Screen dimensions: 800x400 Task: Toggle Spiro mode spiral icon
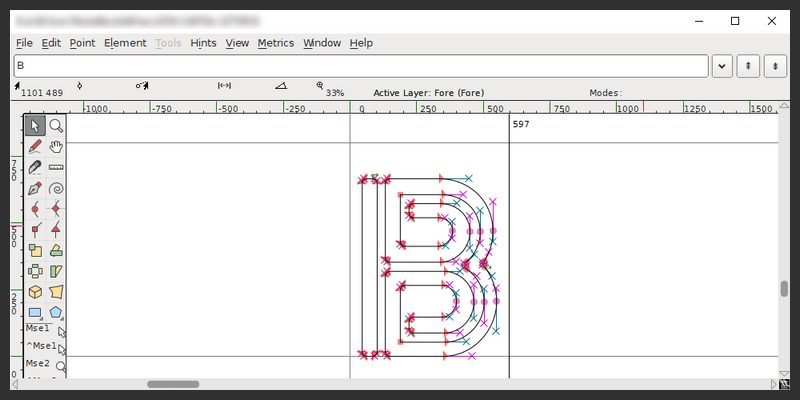pyautogui.click(x=57, y=188)
